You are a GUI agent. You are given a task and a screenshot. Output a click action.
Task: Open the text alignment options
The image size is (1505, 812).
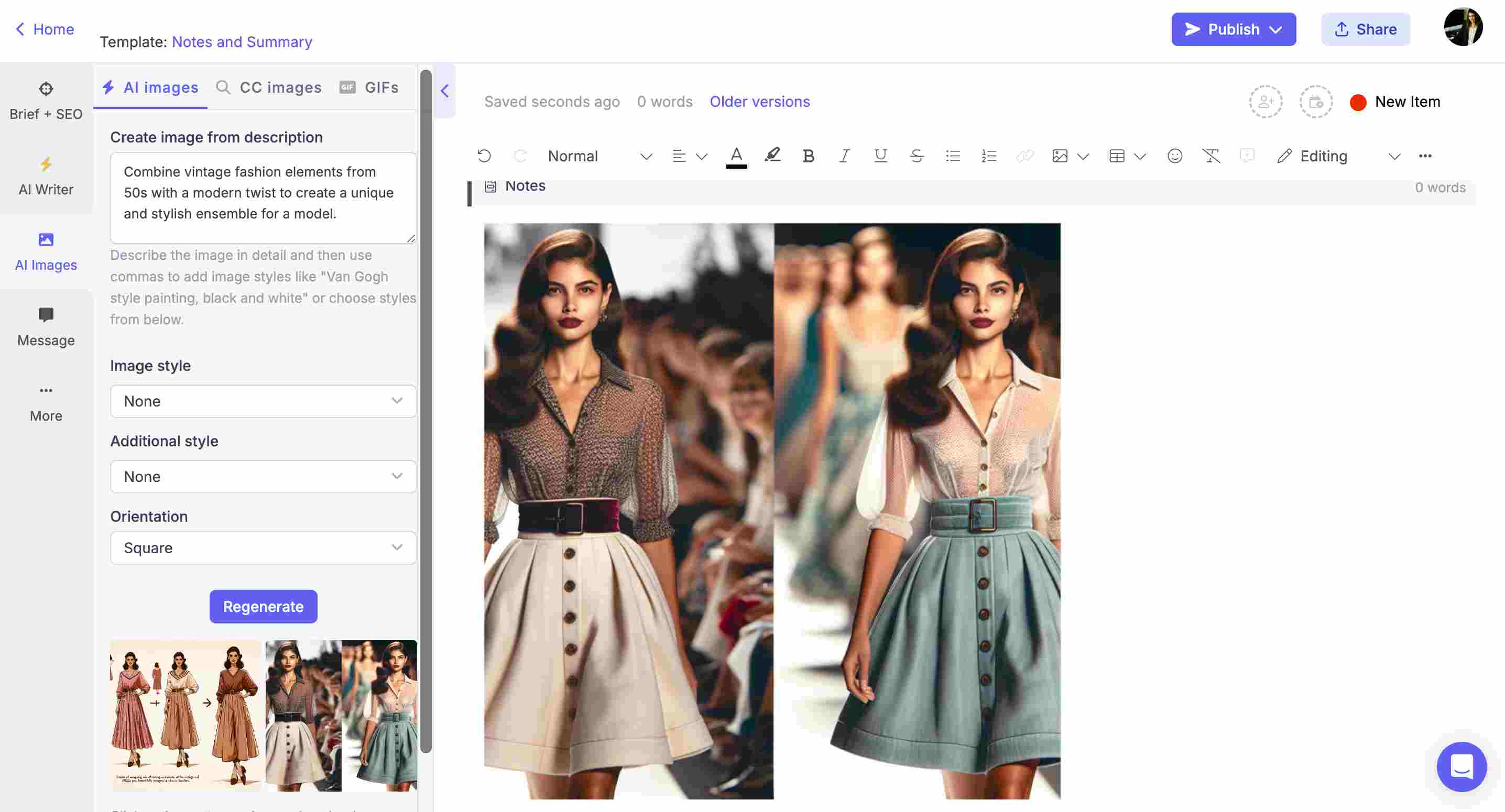point(679,156)
